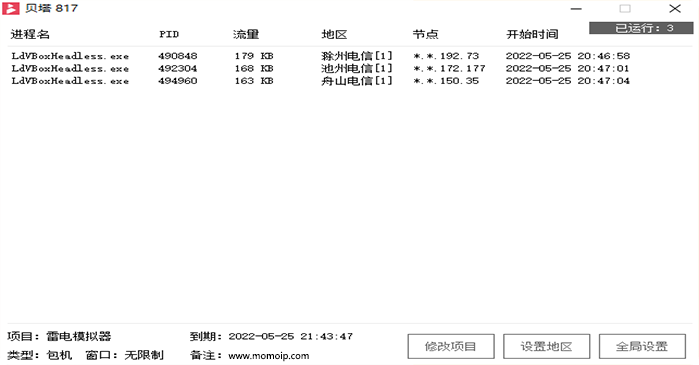
Task: Click traffic value 168 KB
Action: pos(254,69)
